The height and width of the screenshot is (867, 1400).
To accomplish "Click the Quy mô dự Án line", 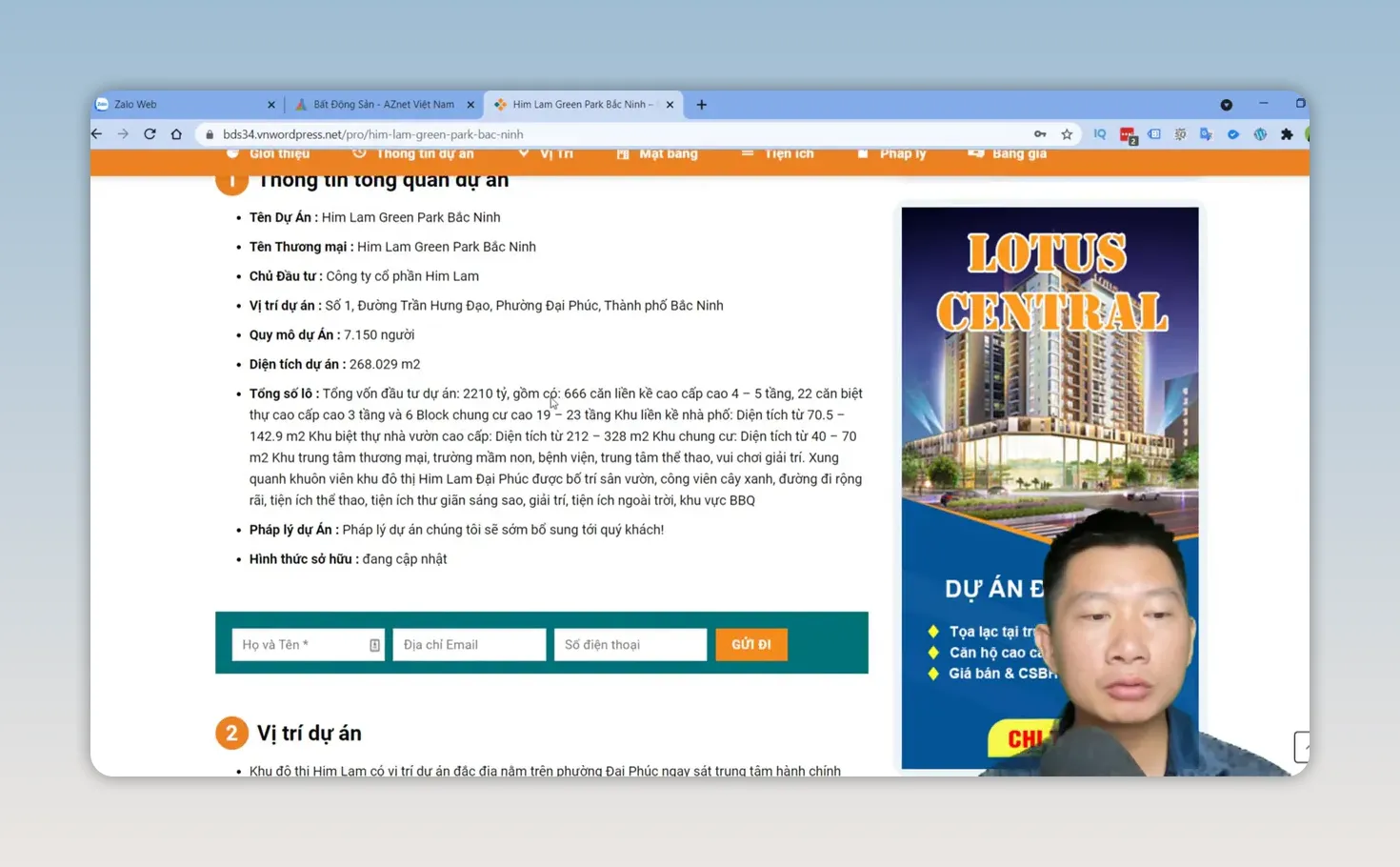I will point(331,335).
